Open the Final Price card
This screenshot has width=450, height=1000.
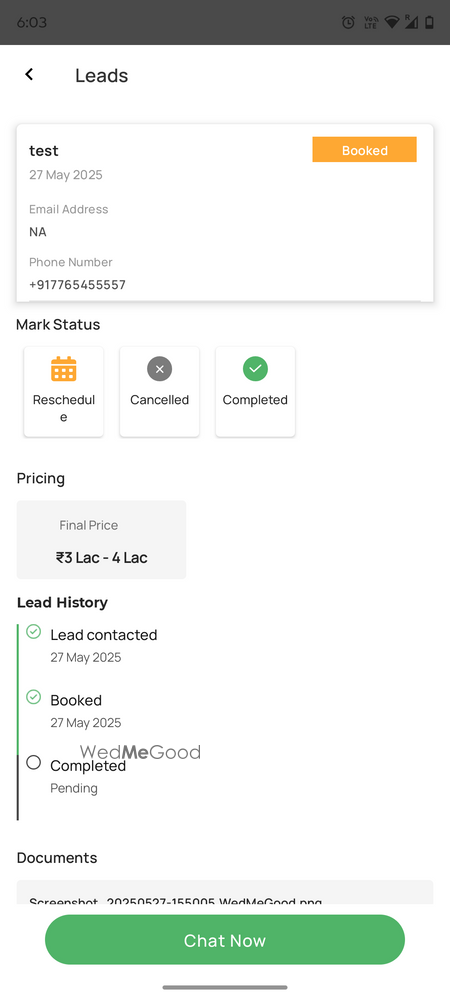101,540
